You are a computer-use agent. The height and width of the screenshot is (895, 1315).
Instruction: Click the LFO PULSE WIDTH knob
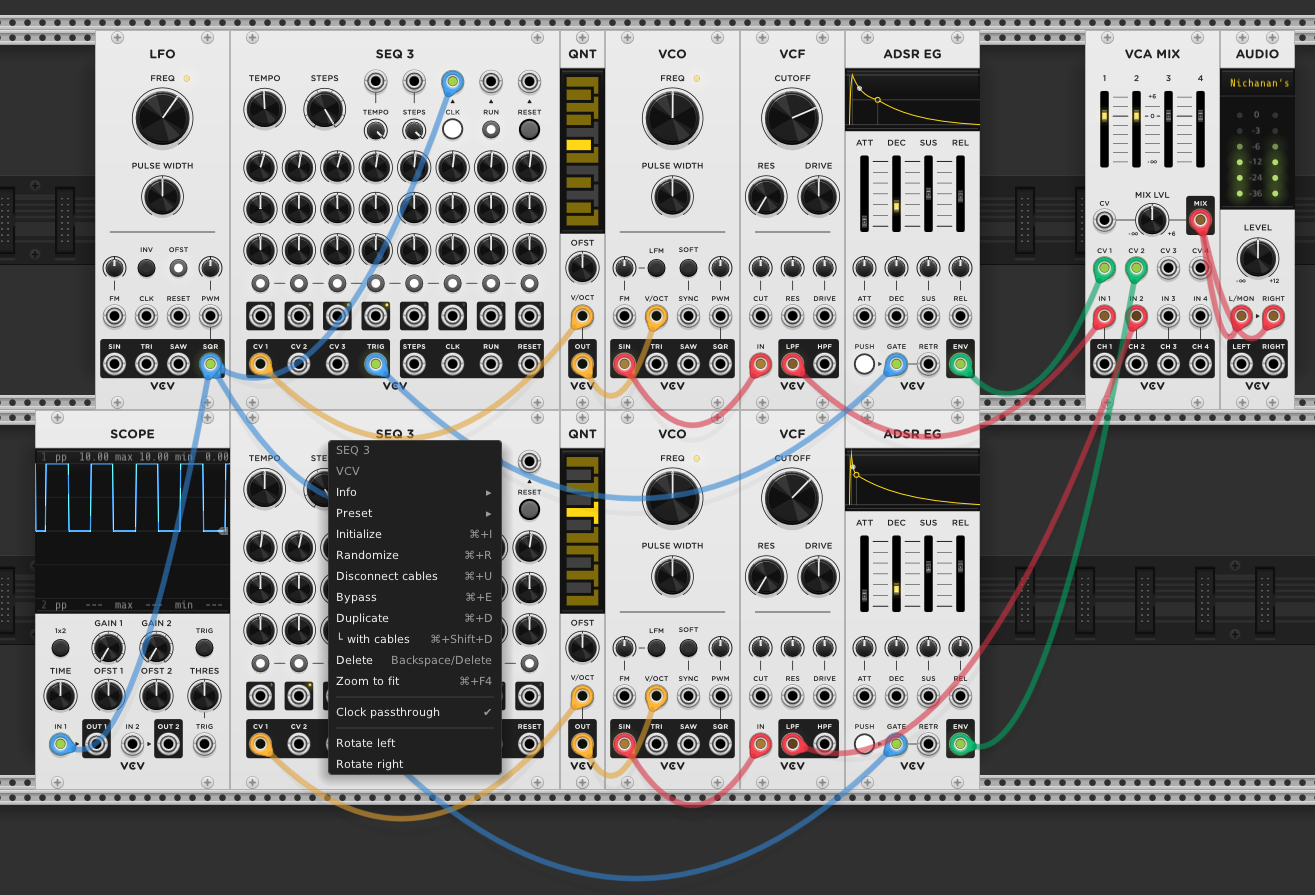click(x=163, y=197)
